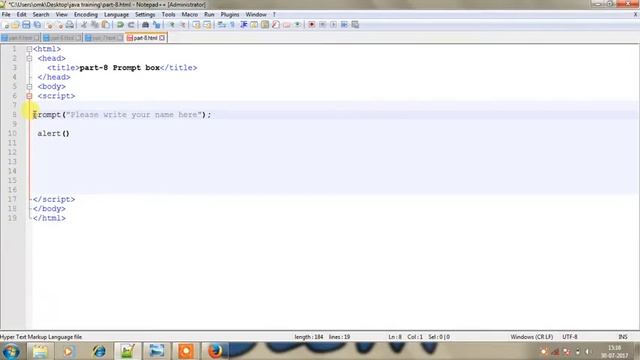Click the prompt string 'Please write your name here'
Image resolution: width=640 pixels, height=360 pixels.
[x=134, y=115]
